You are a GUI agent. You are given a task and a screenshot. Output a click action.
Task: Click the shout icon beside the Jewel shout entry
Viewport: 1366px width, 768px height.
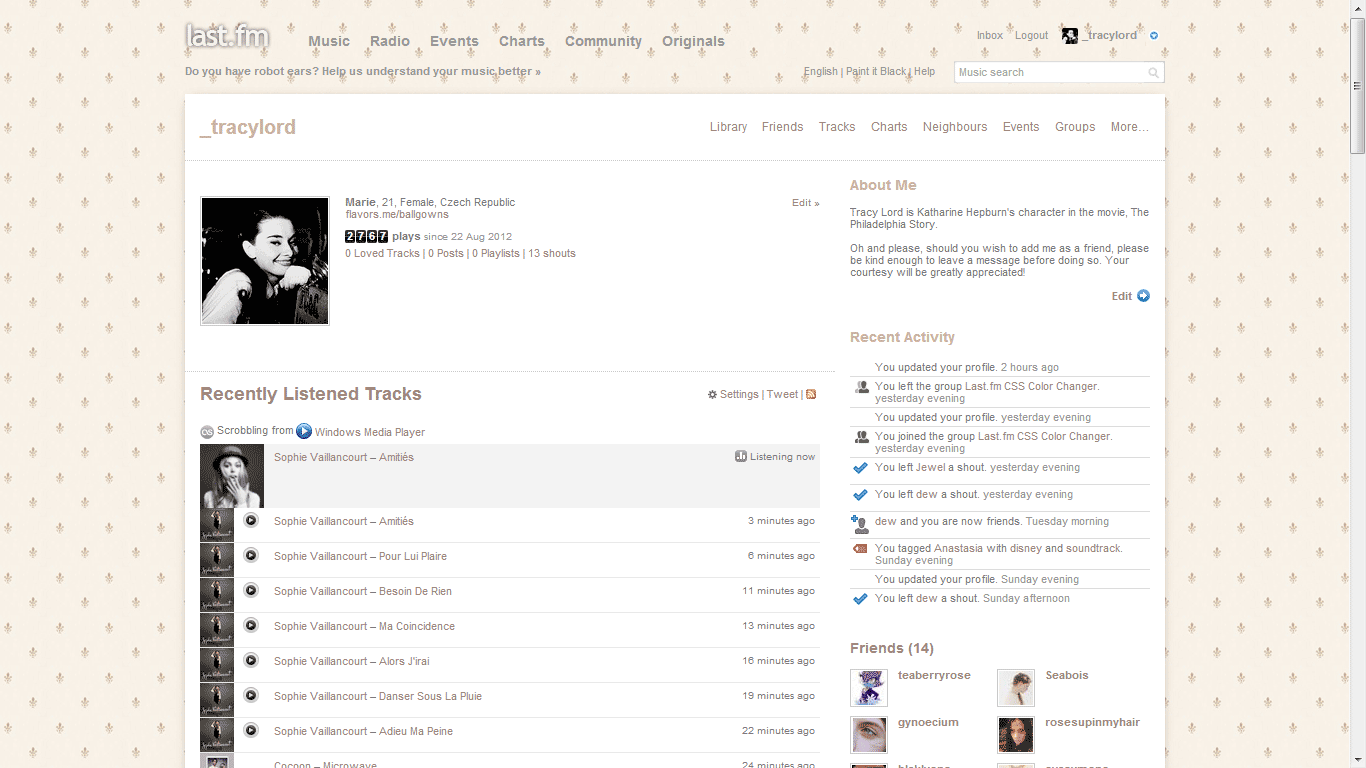coord(860,467)
